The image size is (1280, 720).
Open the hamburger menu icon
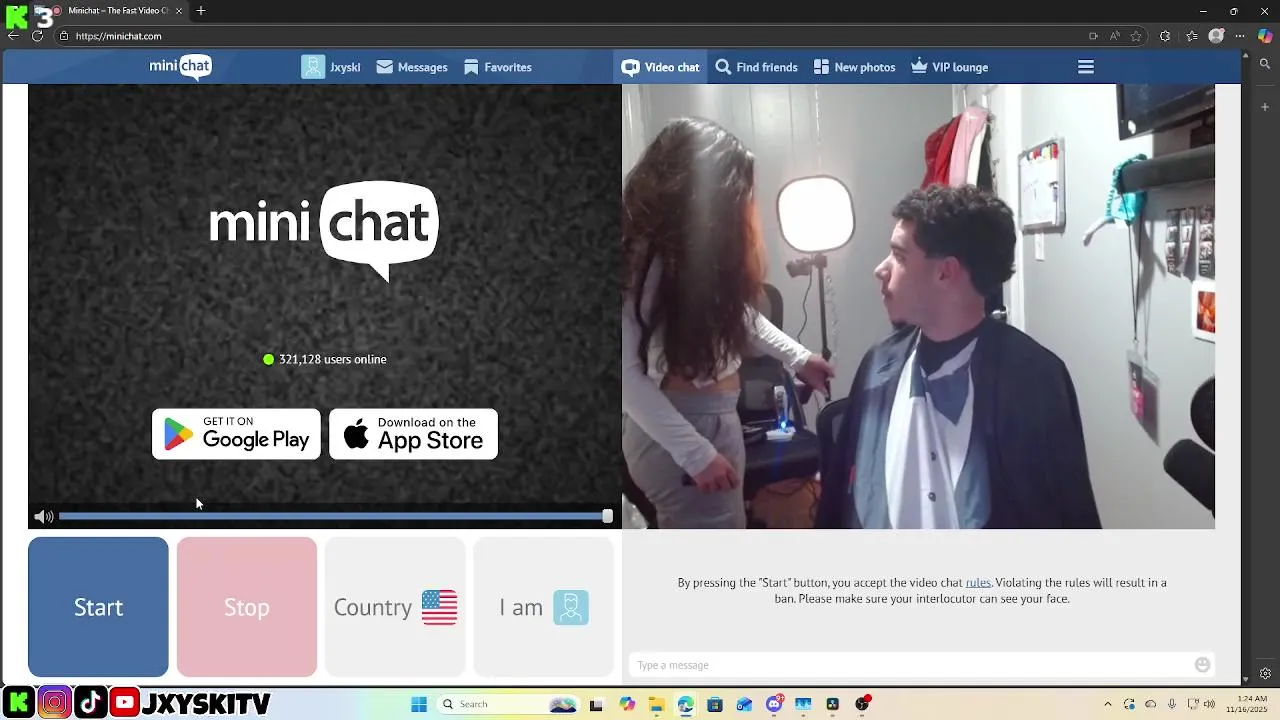[x=1086, y=67]
